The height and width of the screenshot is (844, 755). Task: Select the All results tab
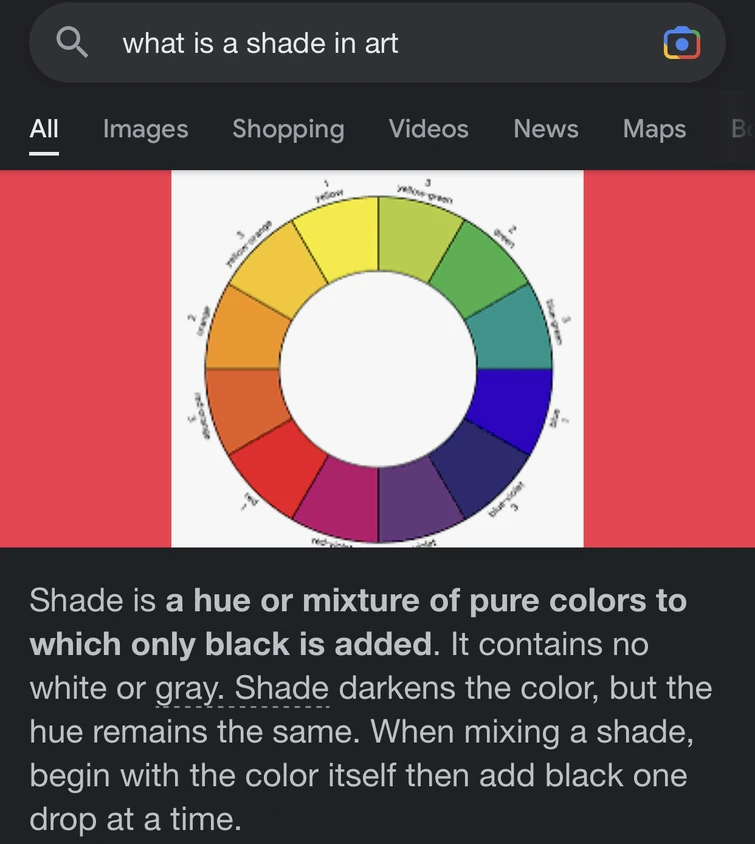click(x=44, y=129)
